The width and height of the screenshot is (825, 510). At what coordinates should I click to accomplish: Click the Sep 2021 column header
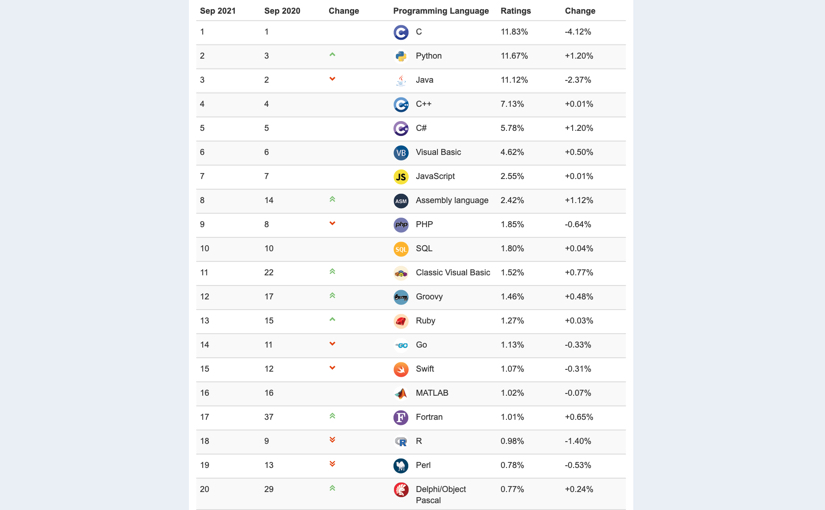(218, 11)
